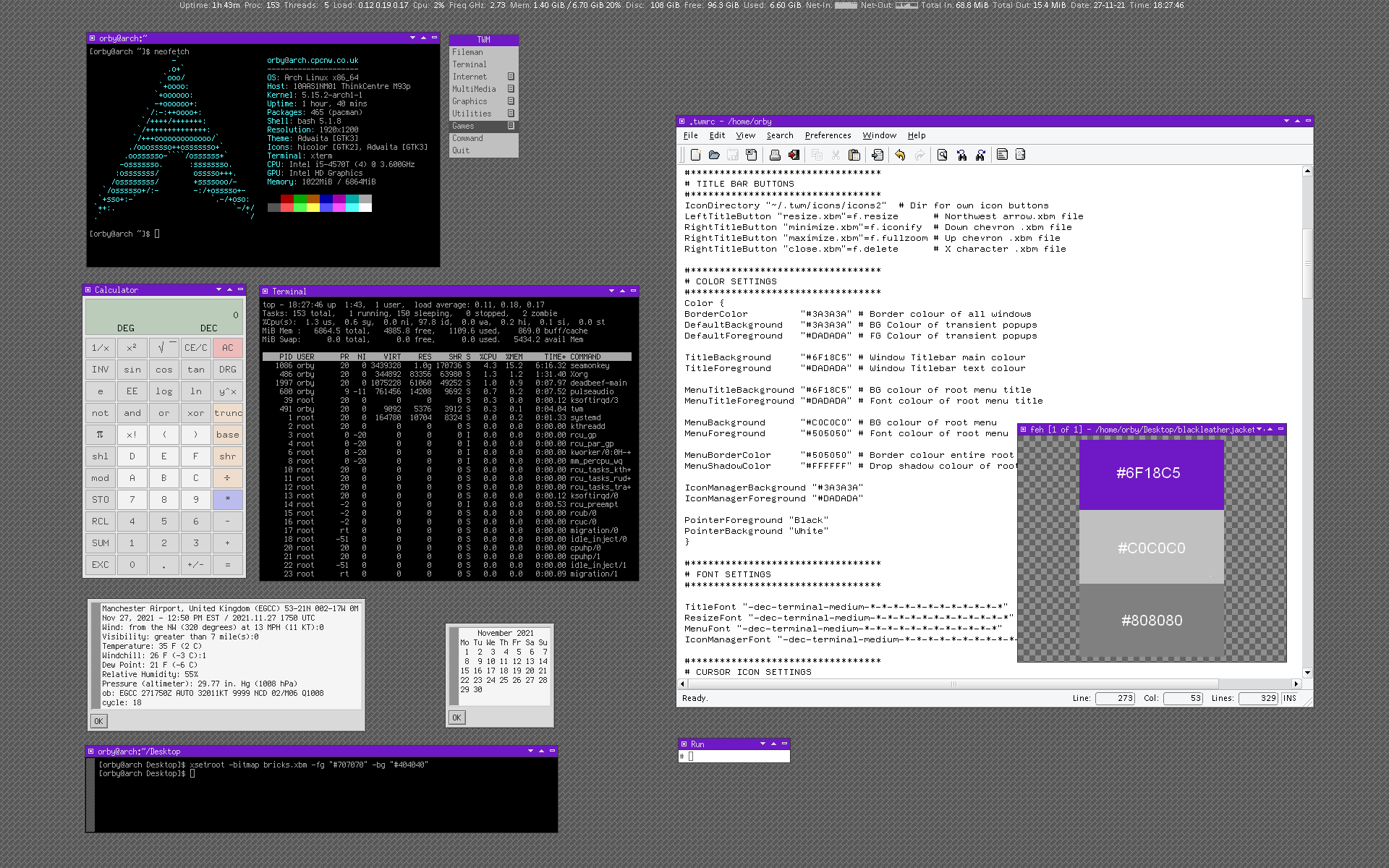Click the Close document icon in editor toolbar
1389x868 pixels.
752,155
